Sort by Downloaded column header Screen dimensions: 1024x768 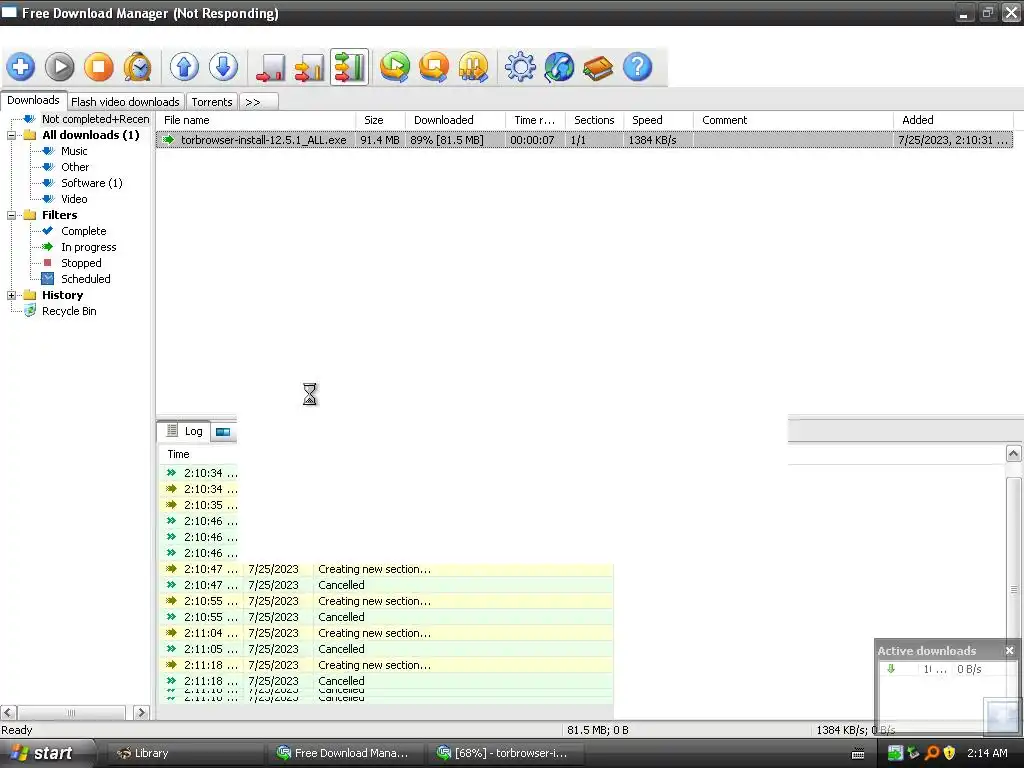(455, 120)
